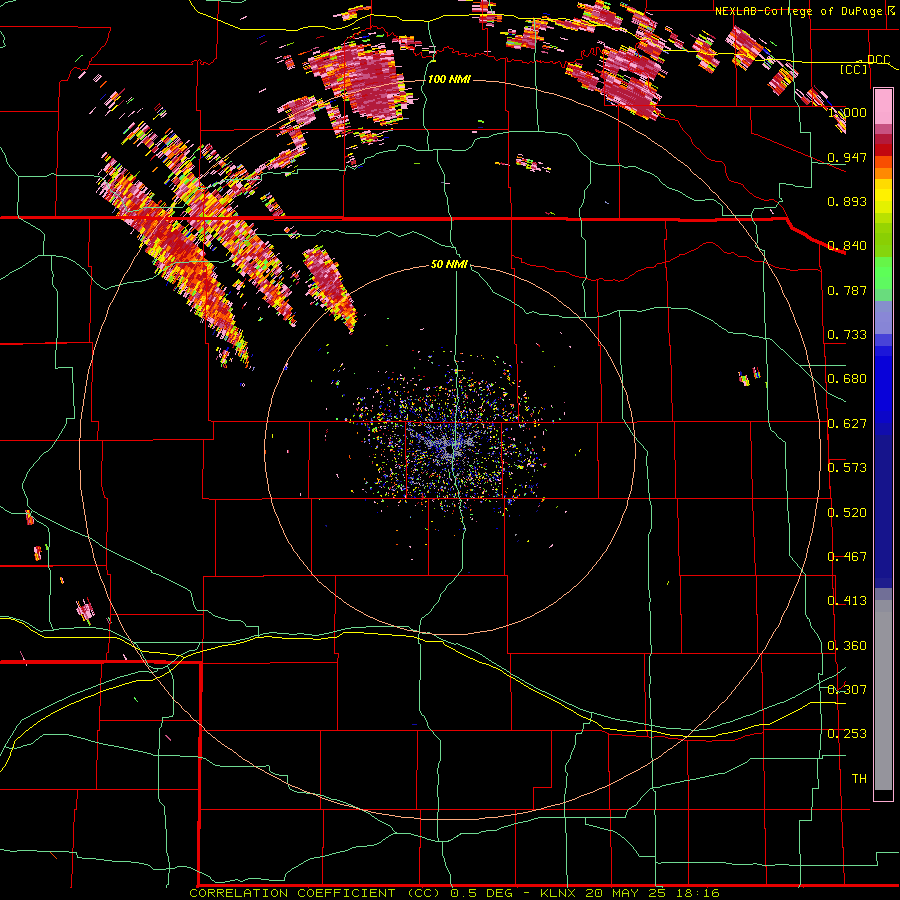
Task: Click the TH label on the scale
Action: [859, 779]
